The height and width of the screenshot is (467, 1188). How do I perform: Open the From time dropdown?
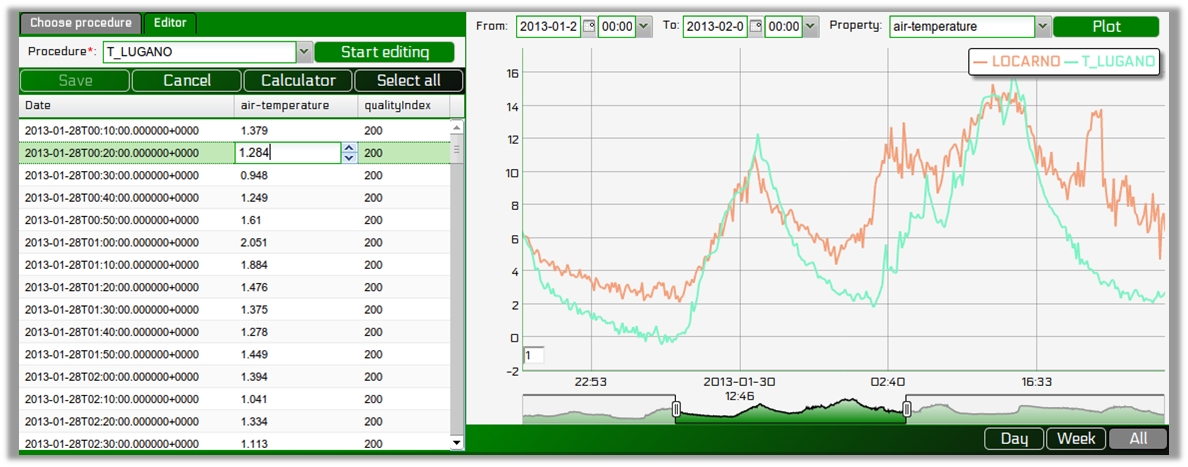pos(643,27)
